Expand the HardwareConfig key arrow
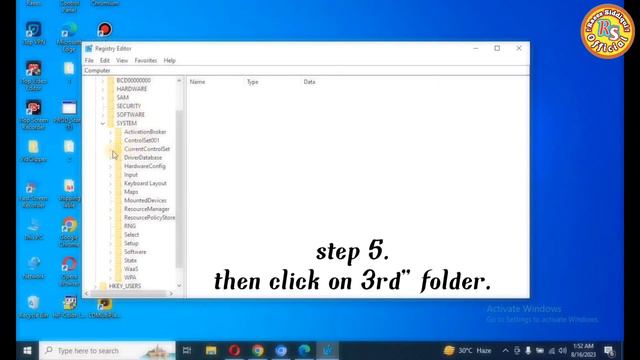The width and height of the screenshot is (640, 360). click(x=111, y=166)
